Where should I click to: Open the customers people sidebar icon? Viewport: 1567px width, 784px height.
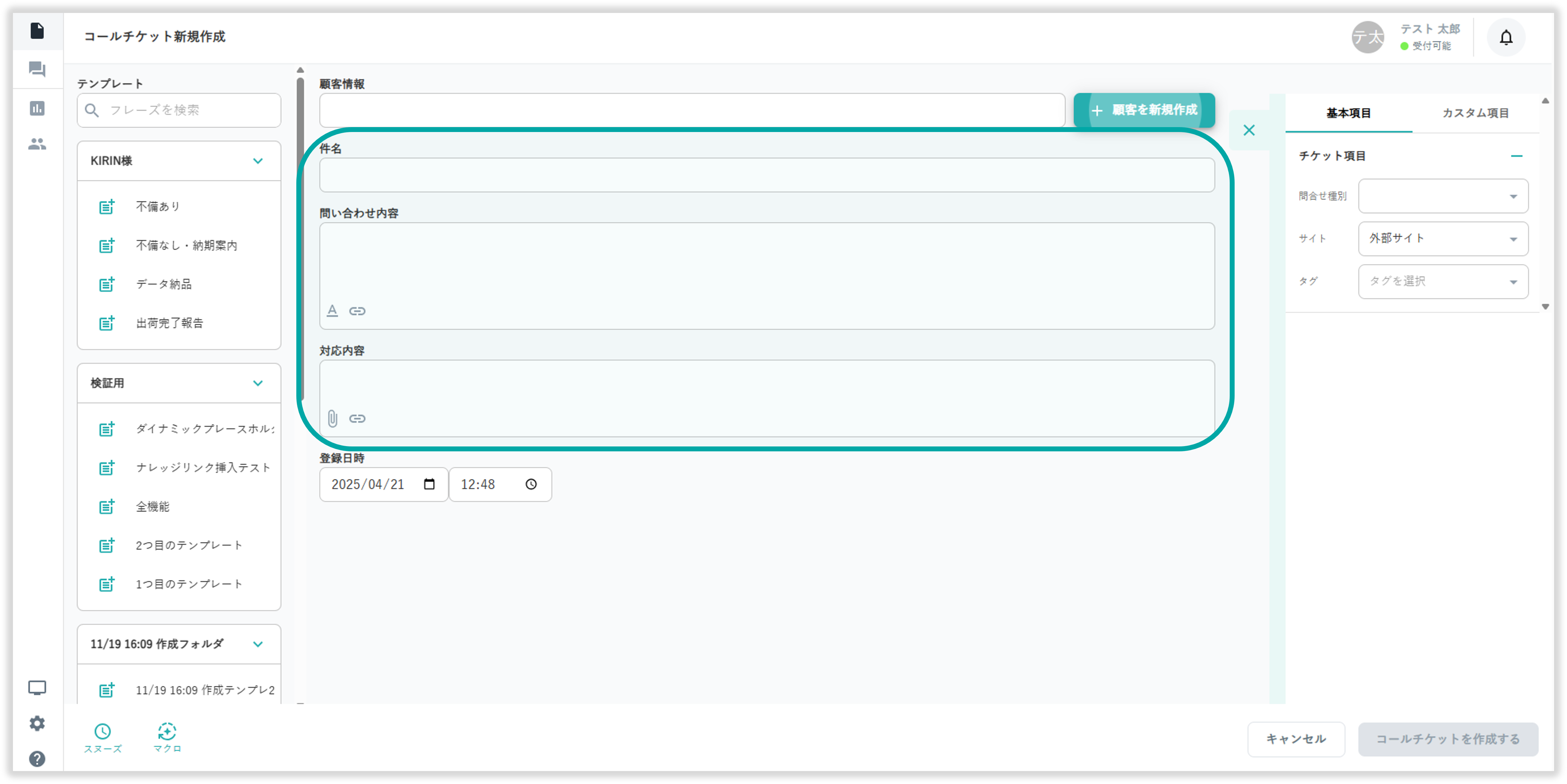tap(37, 144)
